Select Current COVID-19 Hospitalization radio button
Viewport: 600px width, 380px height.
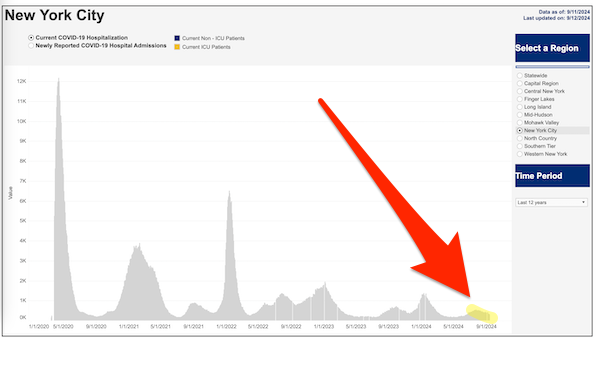pos(31,38)
